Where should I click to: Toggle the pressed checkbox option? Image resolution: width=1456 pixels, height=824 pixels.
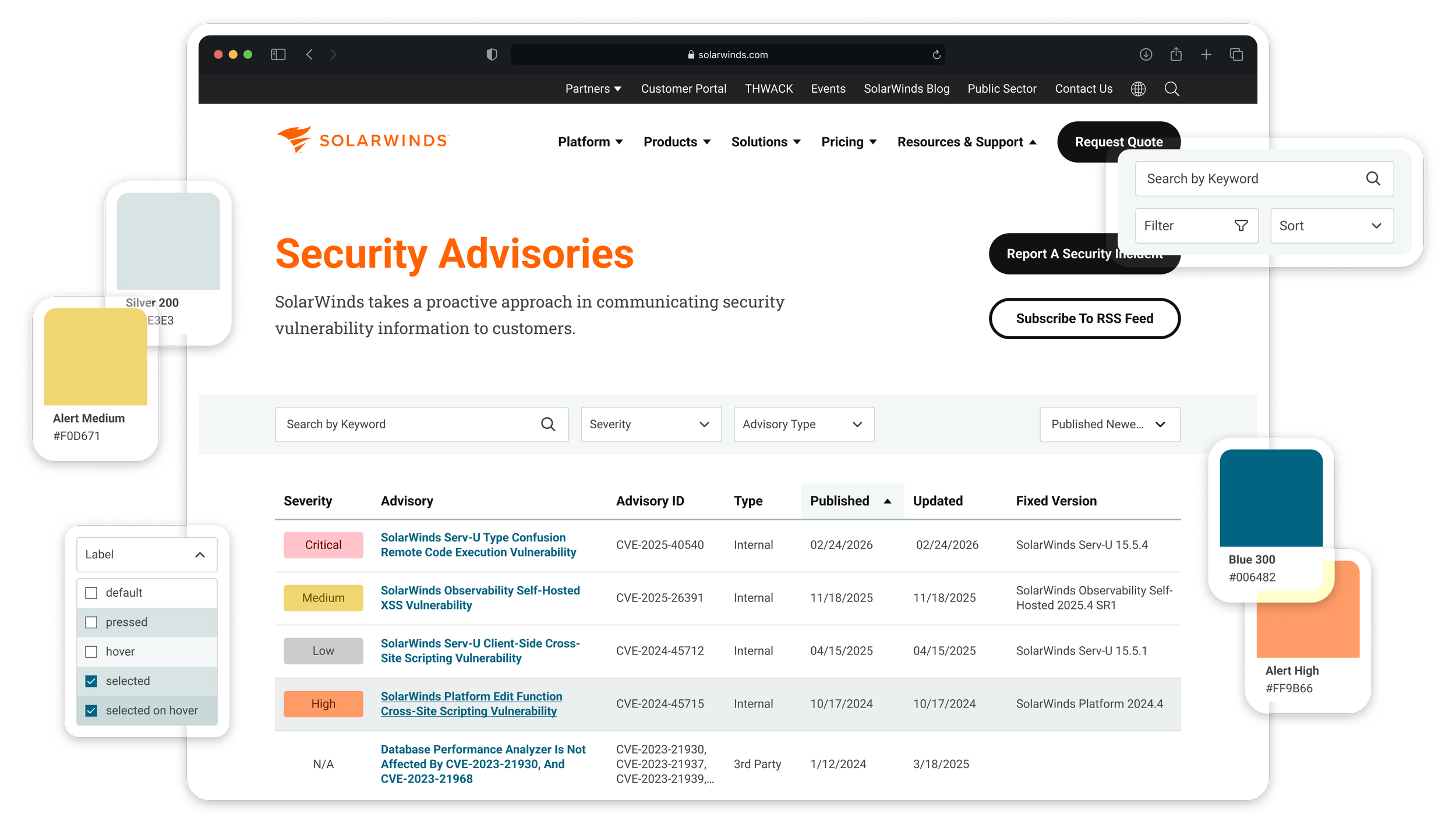click(91, 622)
